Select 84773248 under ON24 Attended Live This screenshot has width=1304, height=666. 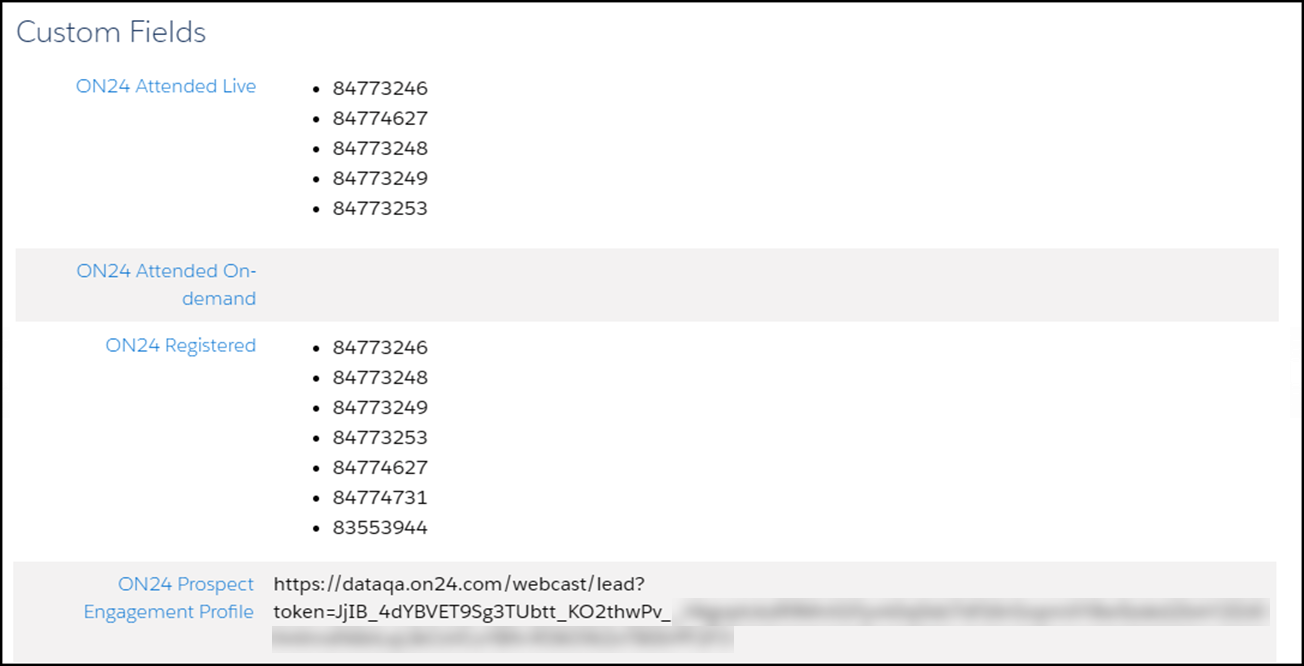[x=380, y=148]
